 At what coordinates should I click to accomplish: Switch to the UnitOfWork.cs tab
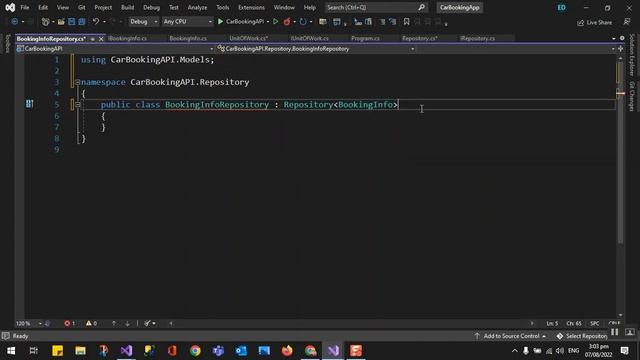tap(249, 38)
